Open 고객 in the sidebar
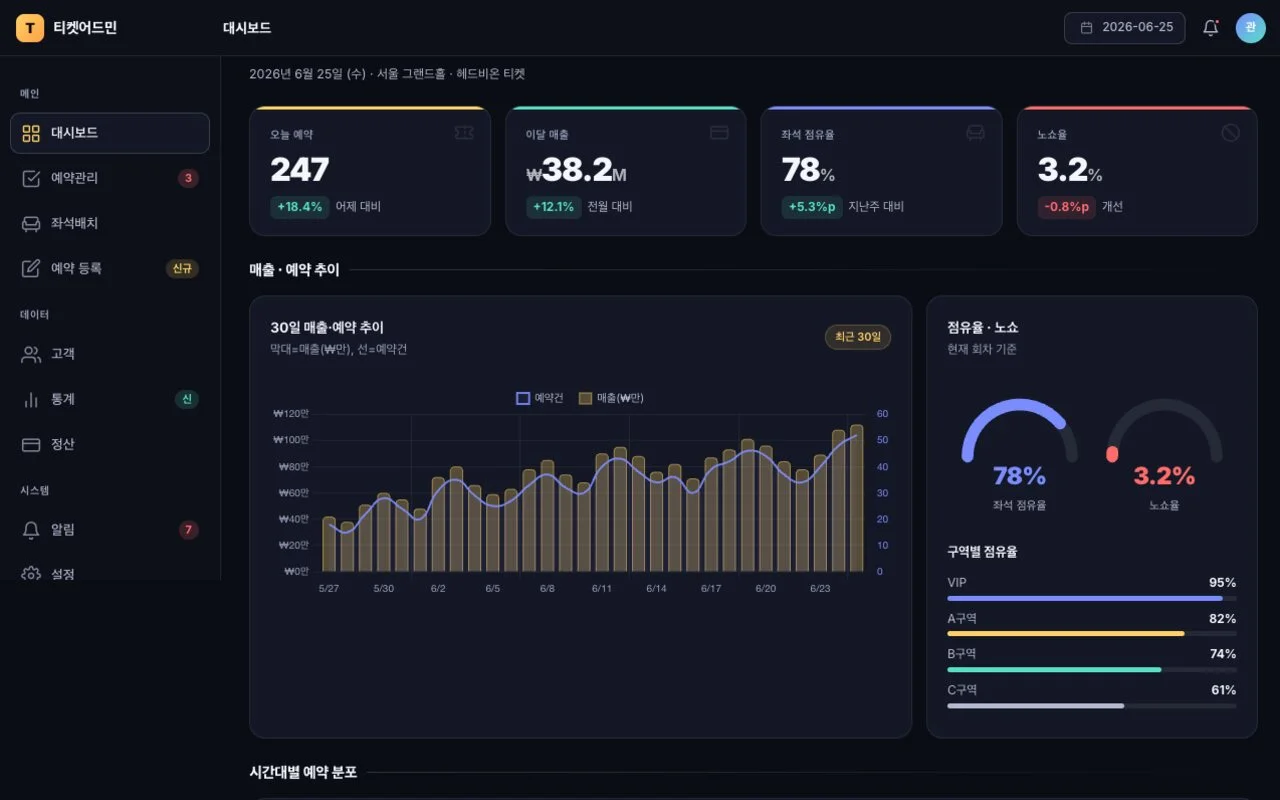Viewport: 1280px width, 800px height. coord(110,354)
